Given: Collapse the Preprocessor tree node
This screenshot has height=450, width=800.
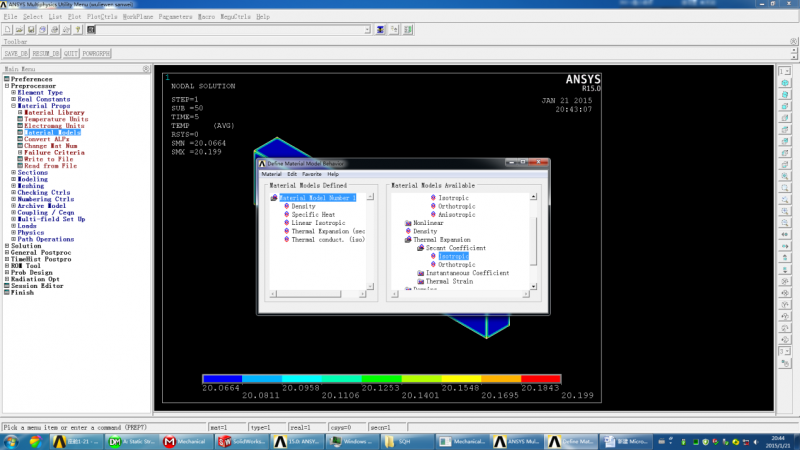Looking at the screenshot, I should (7, 86).
